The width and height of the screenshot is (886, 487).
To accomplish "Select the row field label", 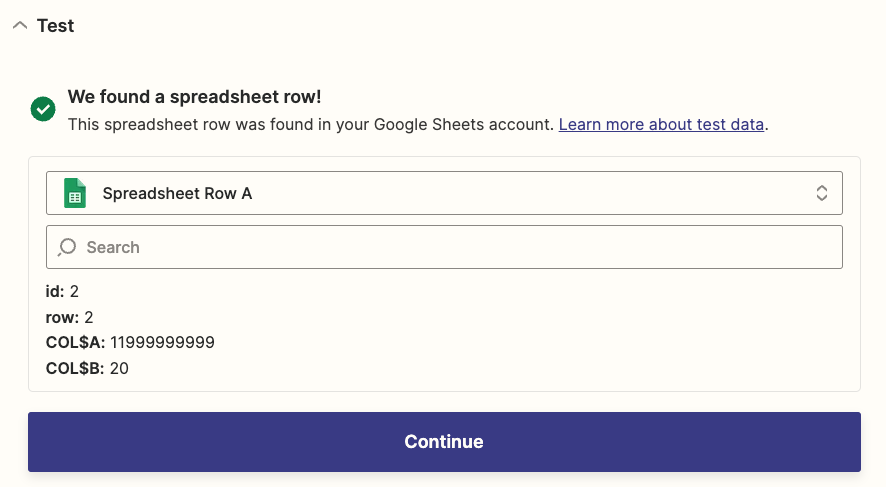I will coord(62,317).
